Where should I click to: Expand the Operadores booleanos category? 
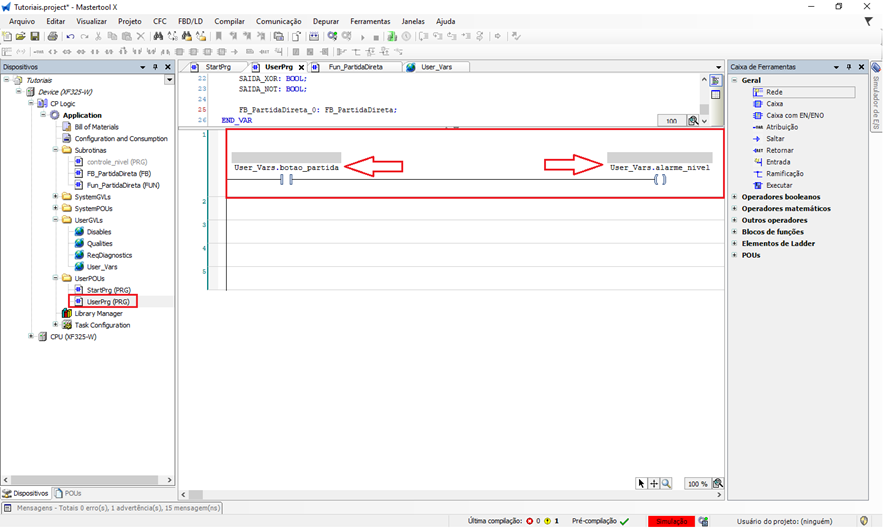point(735,197)
